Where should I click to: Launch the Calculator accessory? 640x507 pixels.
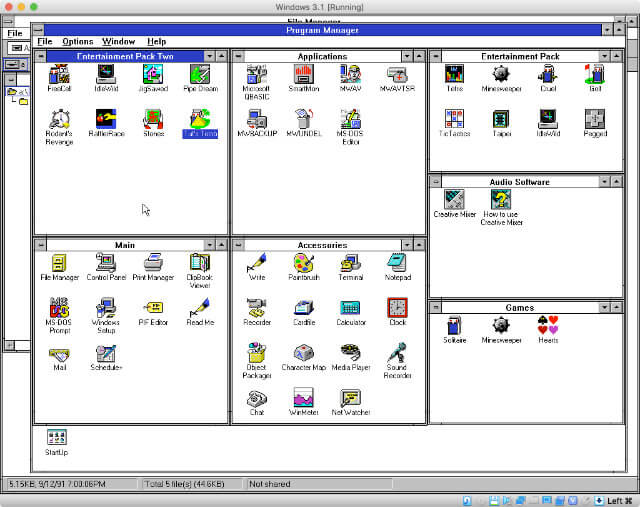coord(351,308)
